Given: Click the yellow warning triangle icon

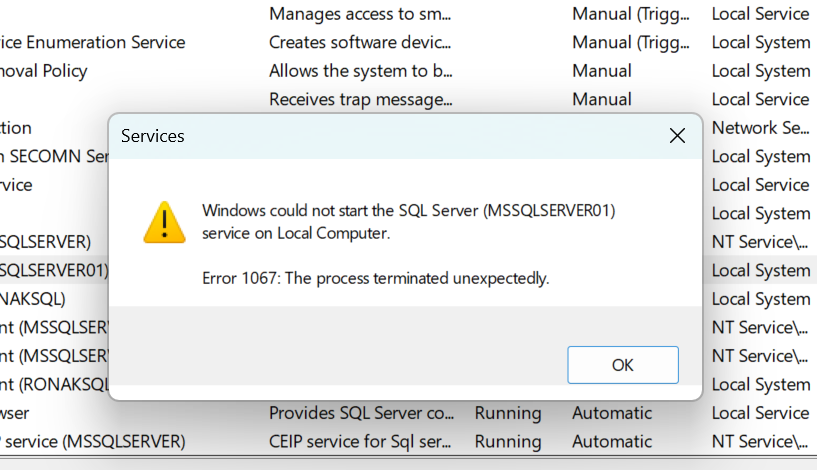Looking at the screenshot, I should coord(165,222).
